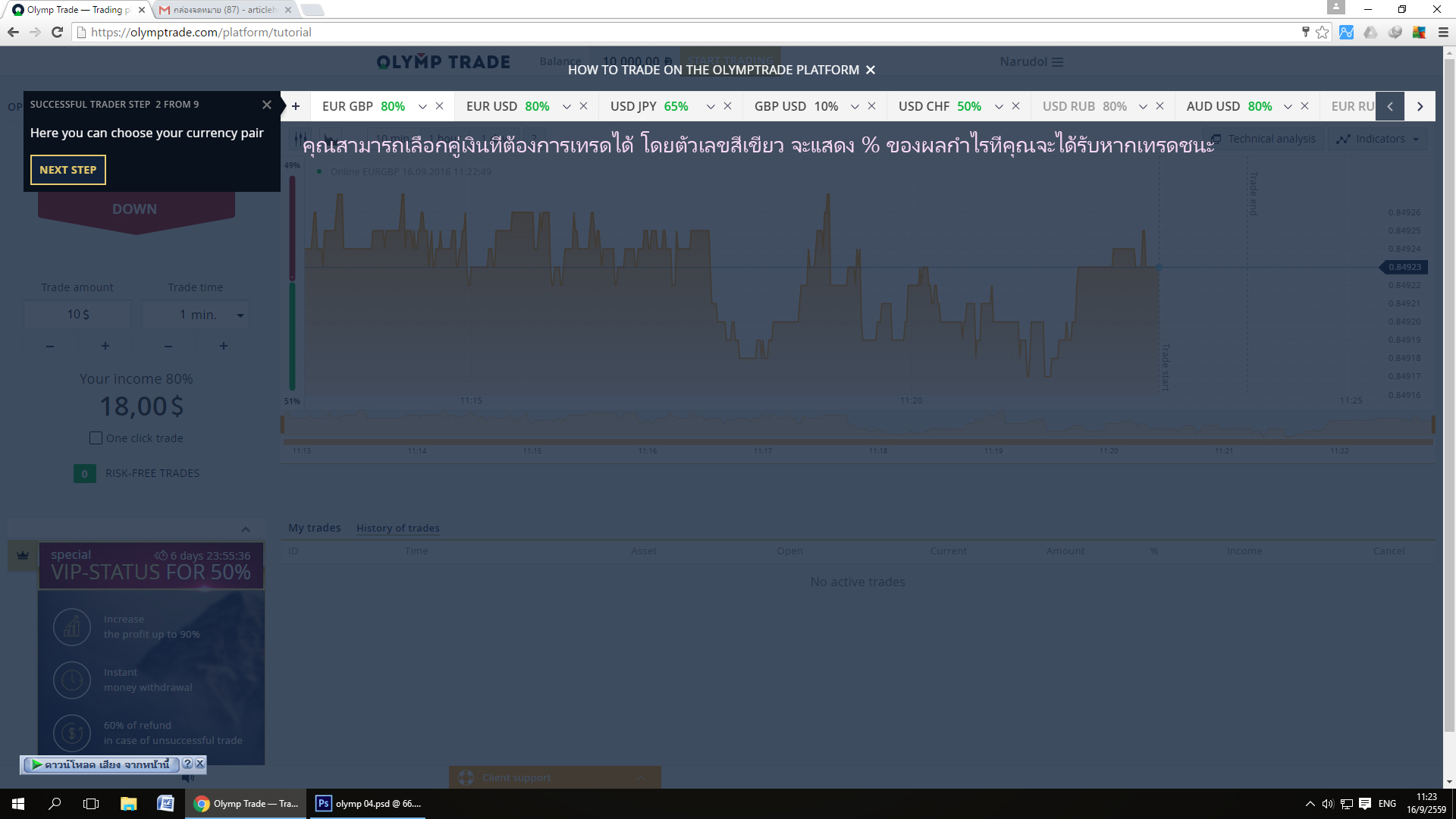The width and height of the screenshot is (1456, 819).
Task: Go back in the browser
Action: pos(13,32)
